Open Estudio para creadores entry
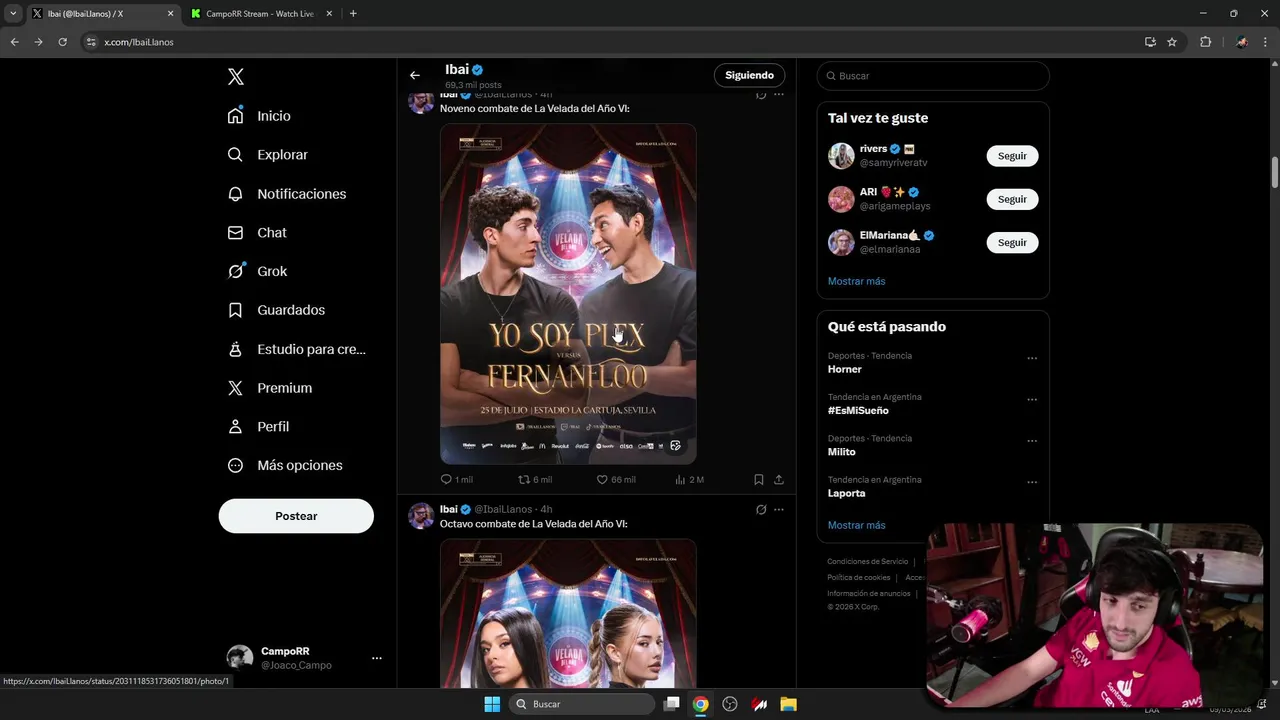This screenshot has height=720, width=1280. pos(297,349)
